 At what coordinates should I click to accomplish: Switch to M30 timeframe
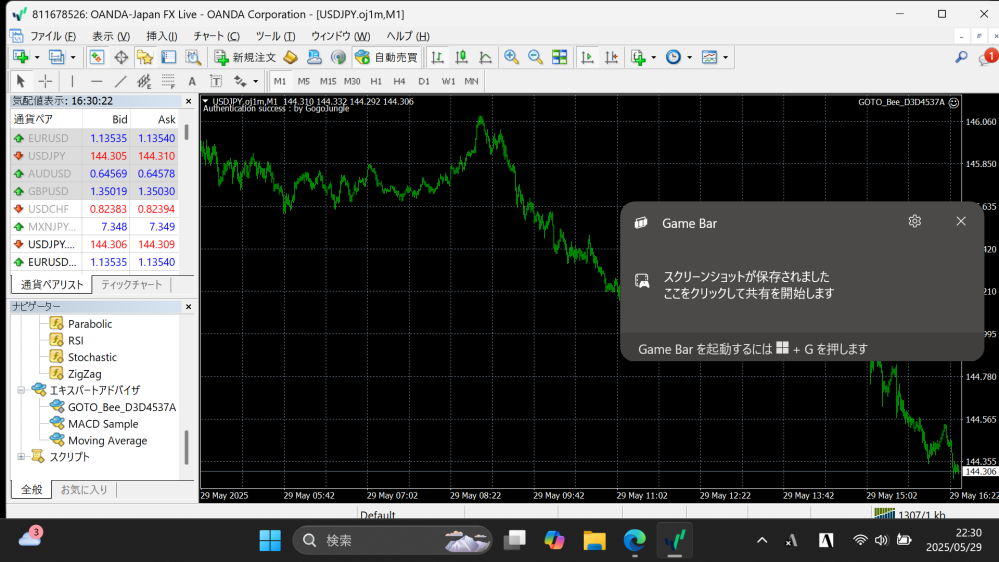(352, 81)
